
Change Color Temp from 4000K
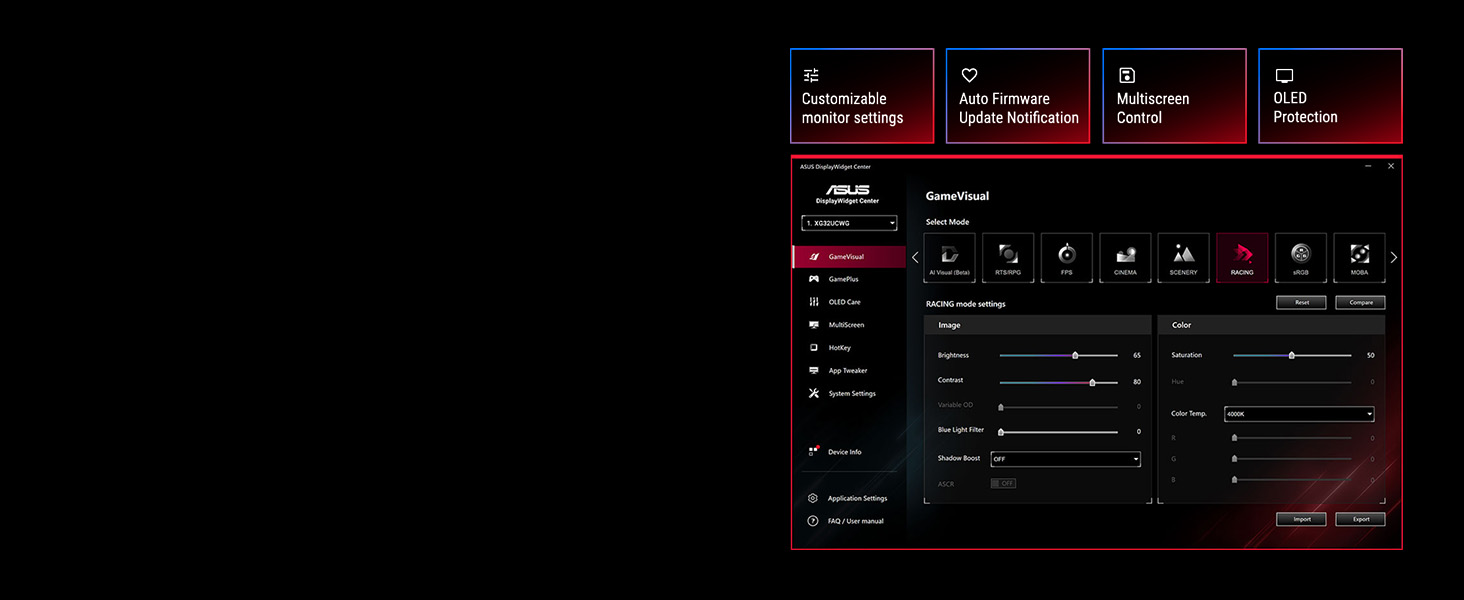(x=1298, y=413)
